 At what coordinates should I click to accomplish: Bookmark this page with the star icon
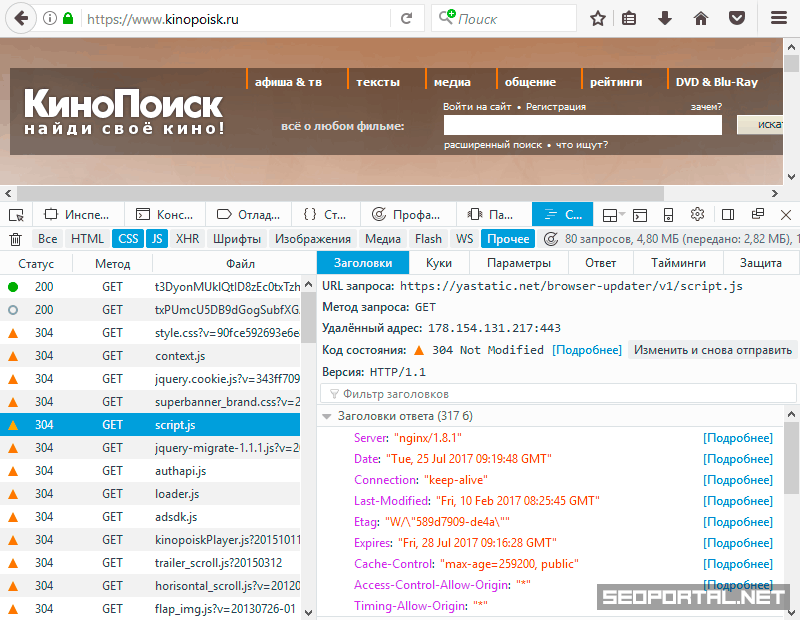598,18
